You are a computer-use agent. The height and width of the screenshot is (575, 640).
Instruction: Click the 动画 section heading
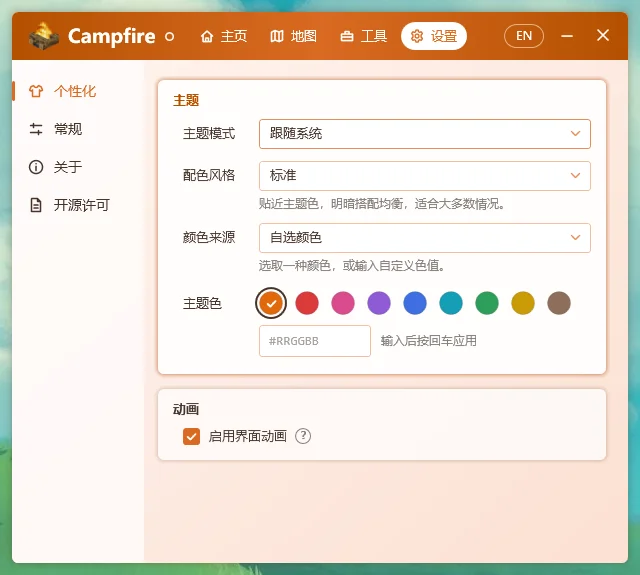point(186,409)
